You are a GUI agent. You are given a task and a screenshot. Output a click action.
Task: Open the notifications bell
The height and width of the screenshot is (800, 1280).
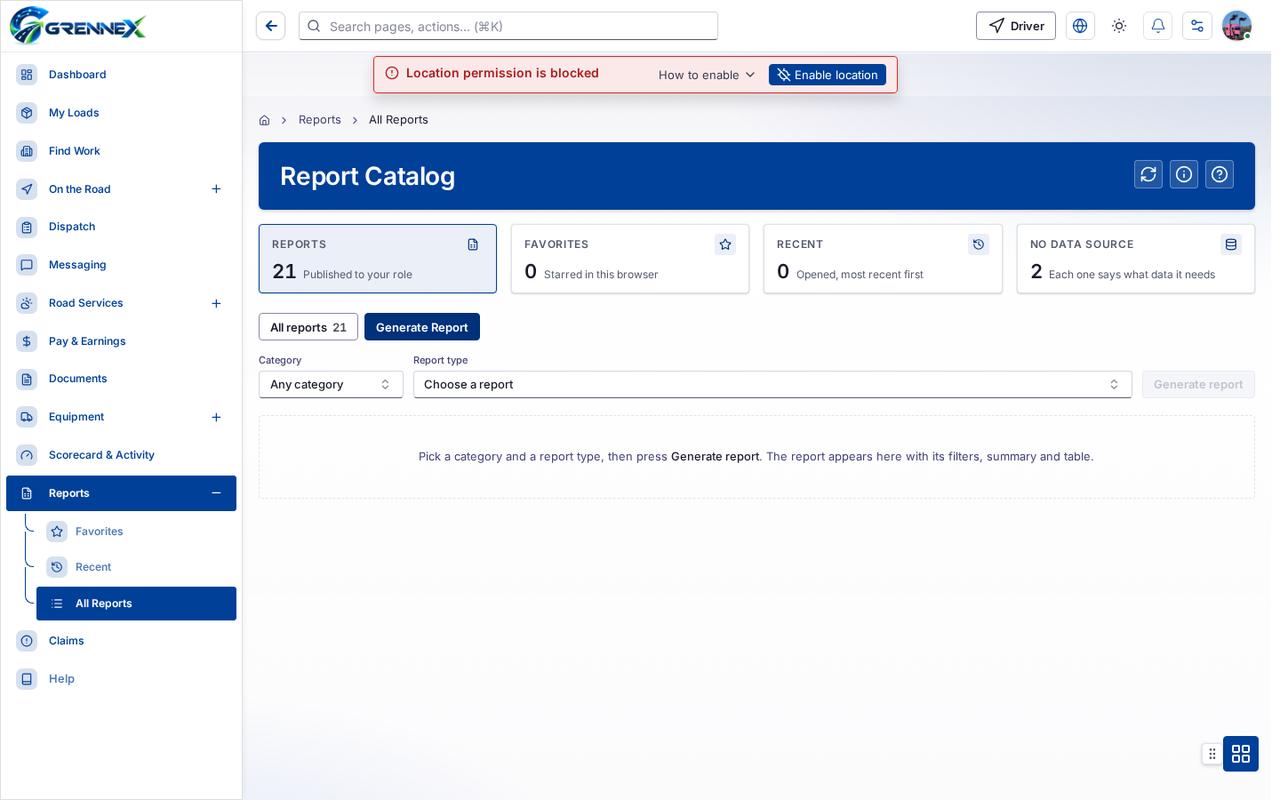[x=1158, y=26]
